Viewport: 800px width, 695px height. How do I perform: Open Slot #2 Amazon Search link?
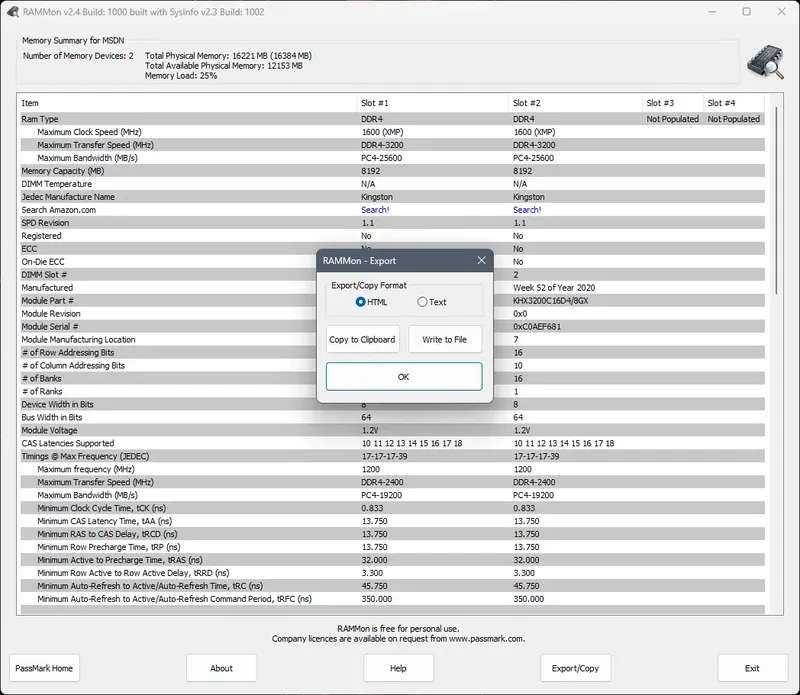[x=527, y=210]
